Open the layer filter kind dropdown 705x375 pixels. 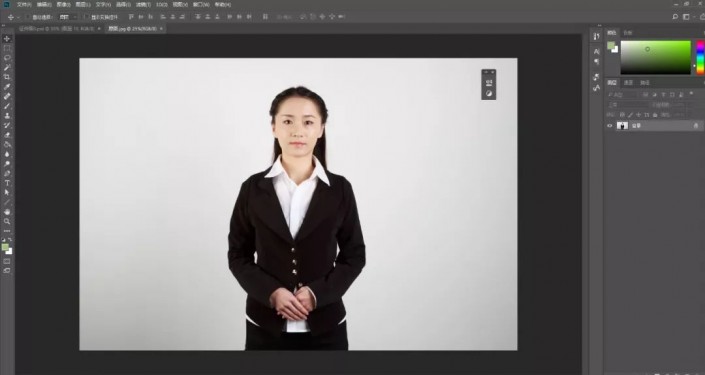tap(623, 95)
